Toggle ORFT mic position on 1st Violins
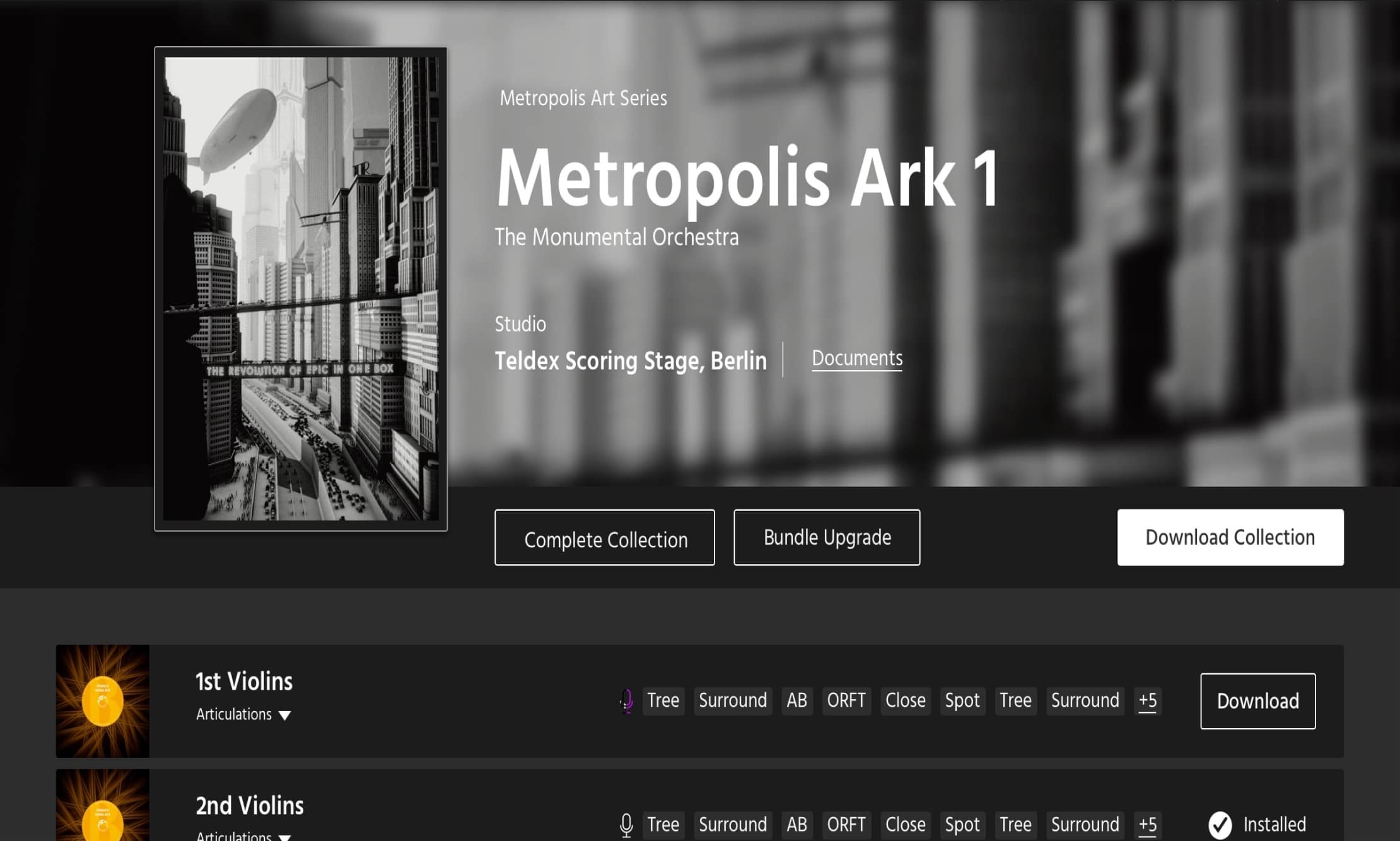1400x841 pixels. (846, 700)
